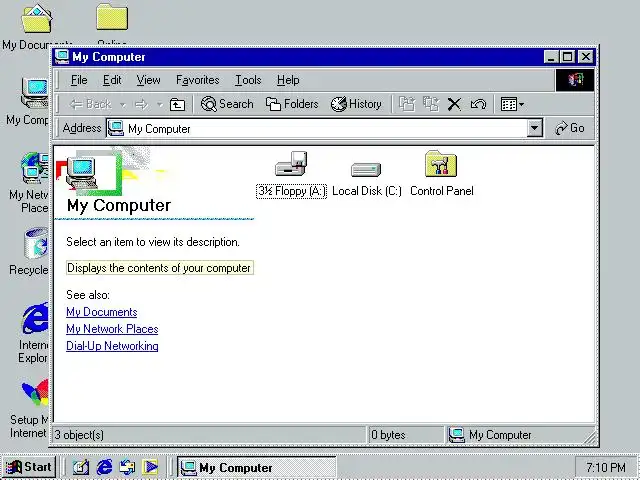Expand the Address bar dropdown
The height and width of the screenshot is (480, 640).
[534, 128]
